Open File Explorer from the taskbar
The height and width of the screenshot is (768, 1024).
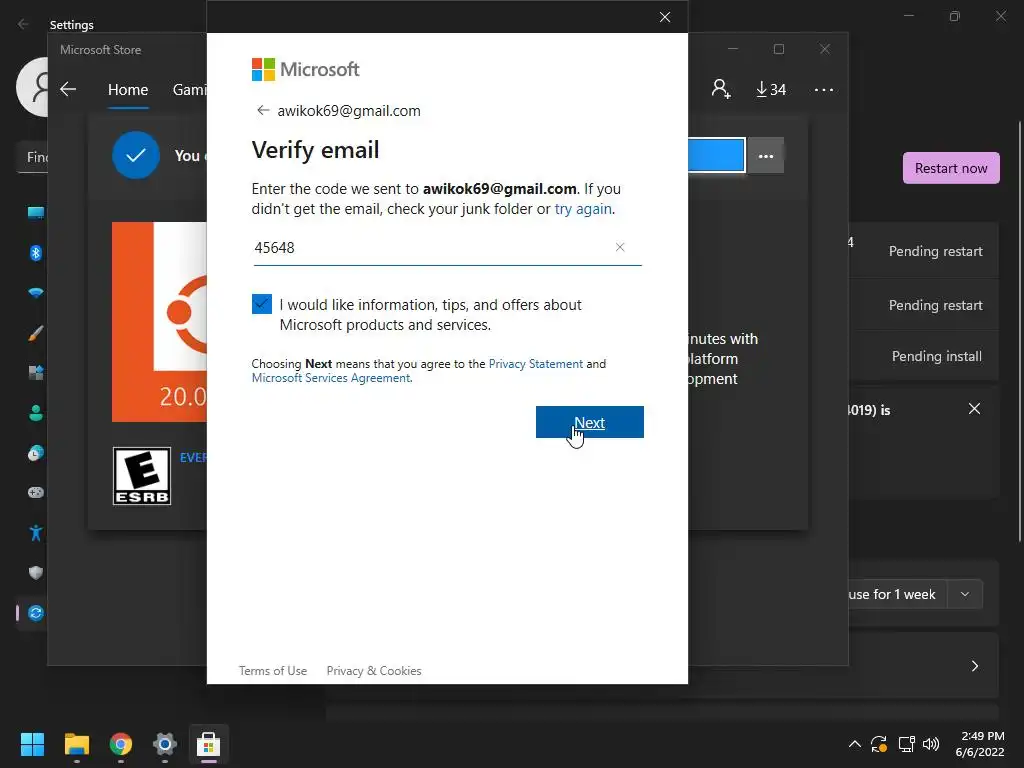[x=76, y=744]
